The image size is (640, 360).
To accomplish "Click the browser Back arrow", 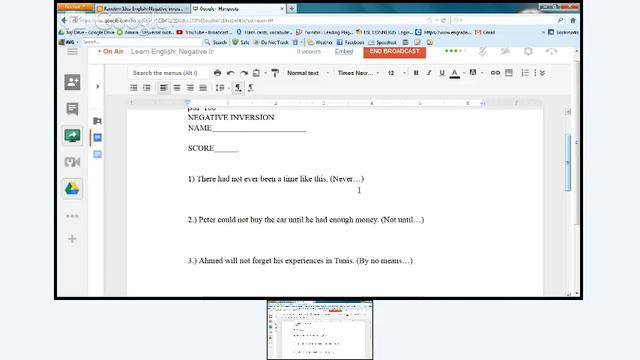I will (x=64, y=20).
